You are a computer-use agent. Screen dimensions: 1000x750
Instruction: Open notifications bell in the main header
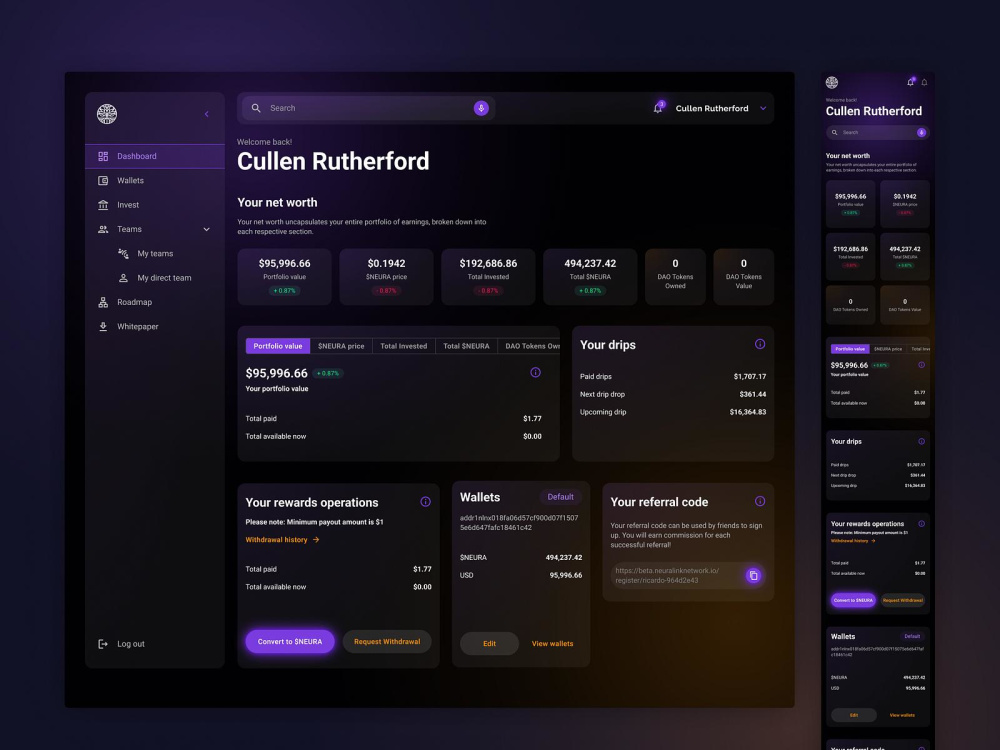[658, 108]
